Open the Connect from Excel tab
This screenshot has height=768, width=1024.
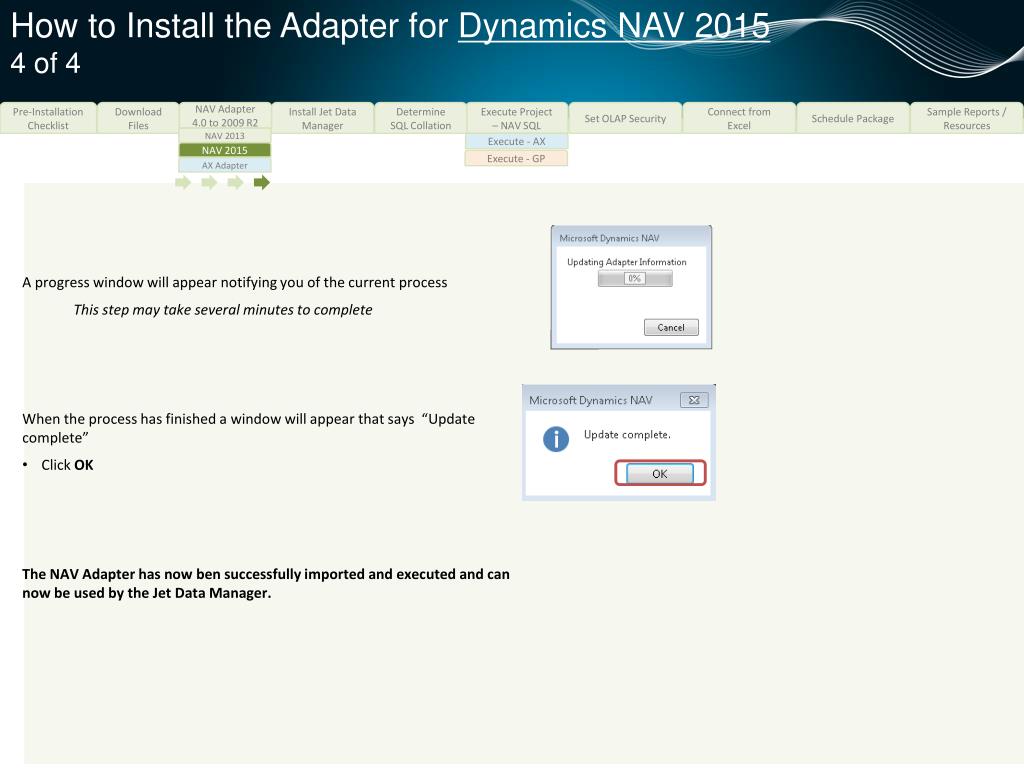pyautogui.click(x=739, y=118)
